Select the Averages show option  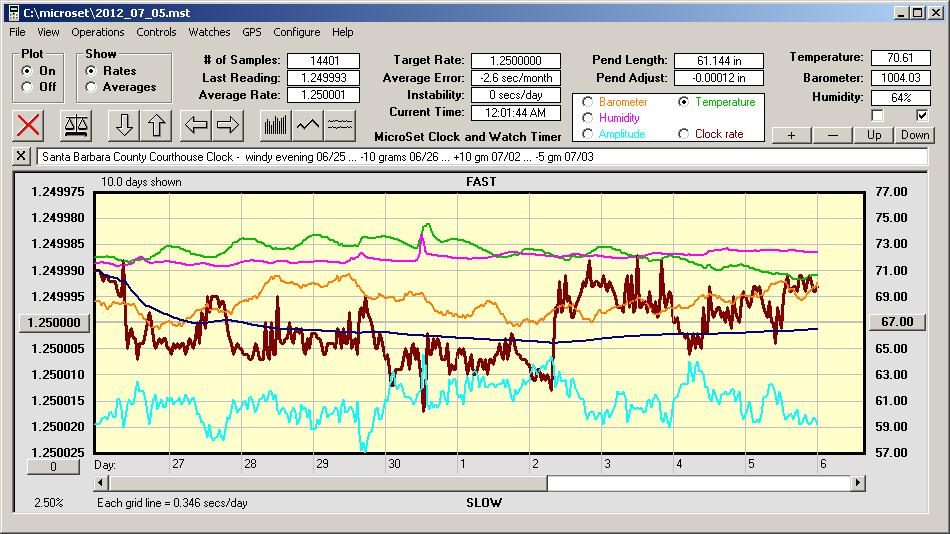click(x=92, y=87)
